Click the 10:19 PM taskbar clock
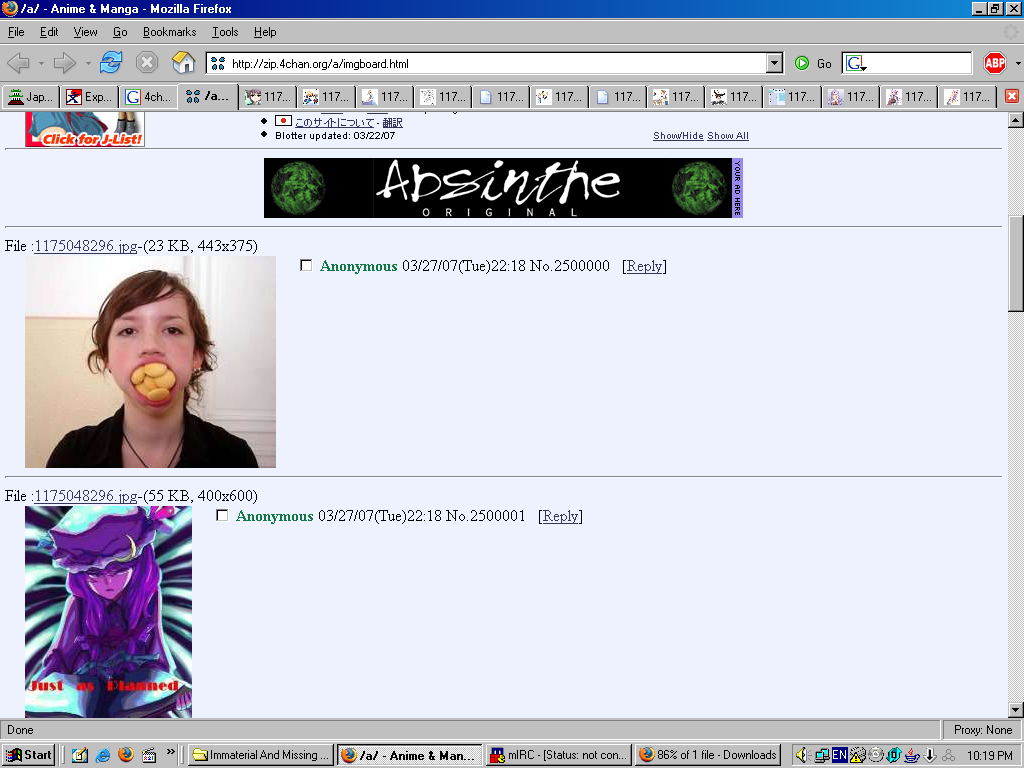 [x=989, y=756]
